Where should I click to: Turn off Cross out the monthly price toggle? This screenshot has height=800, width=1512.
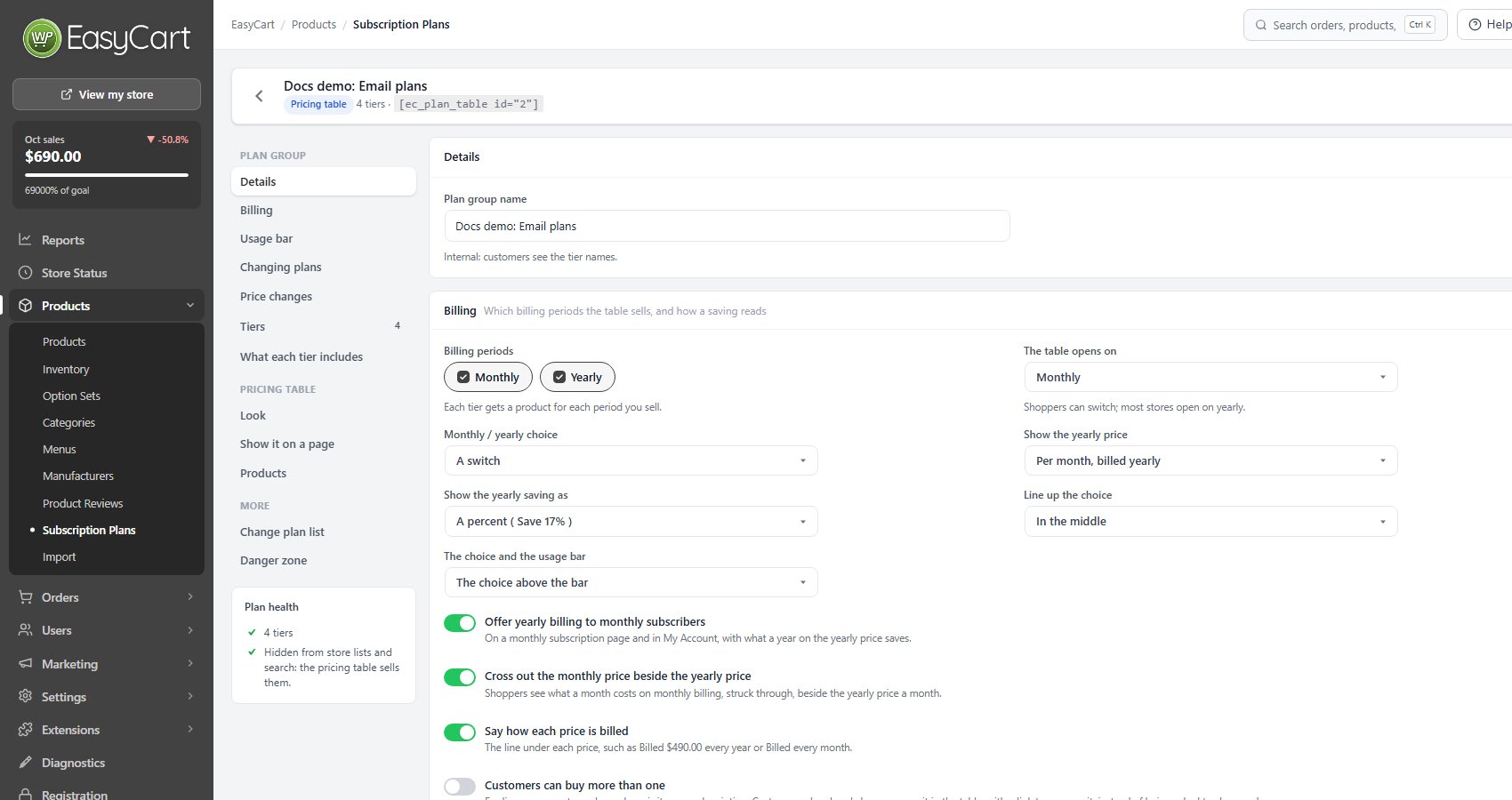[x=460, y=677]
